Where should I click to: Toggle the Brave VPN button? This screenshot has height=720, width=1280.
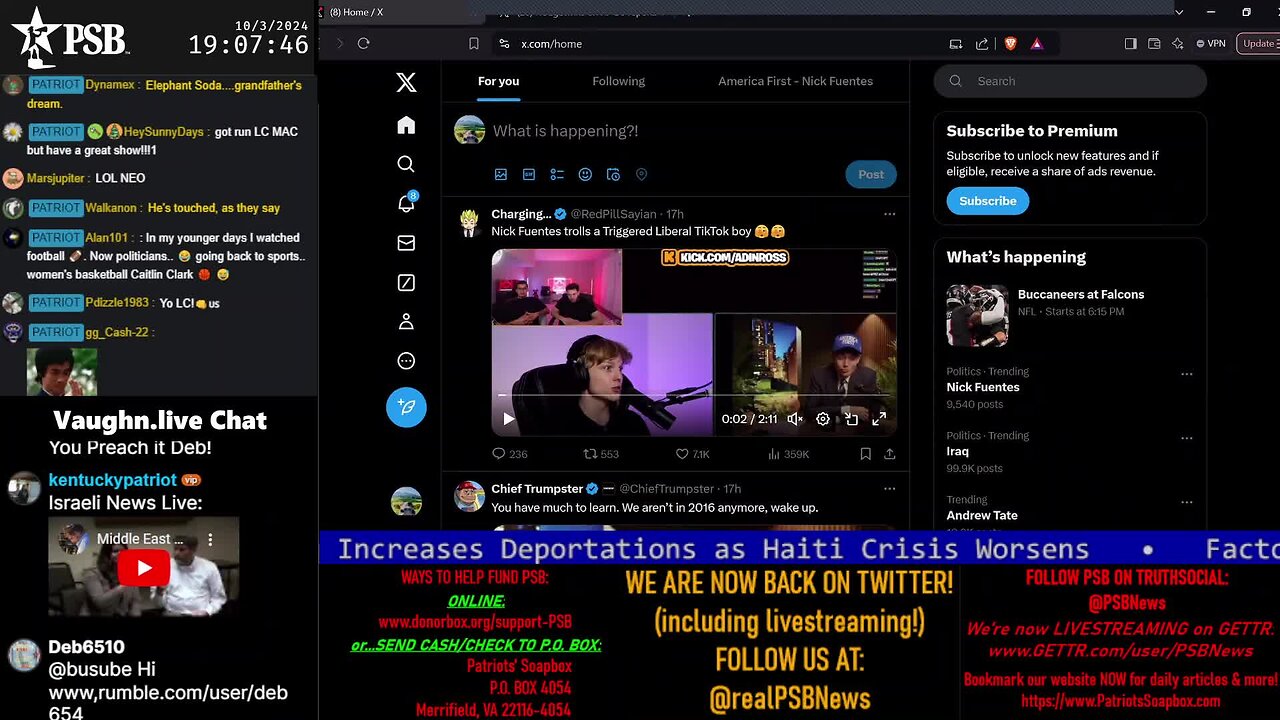coord(1210,44)
